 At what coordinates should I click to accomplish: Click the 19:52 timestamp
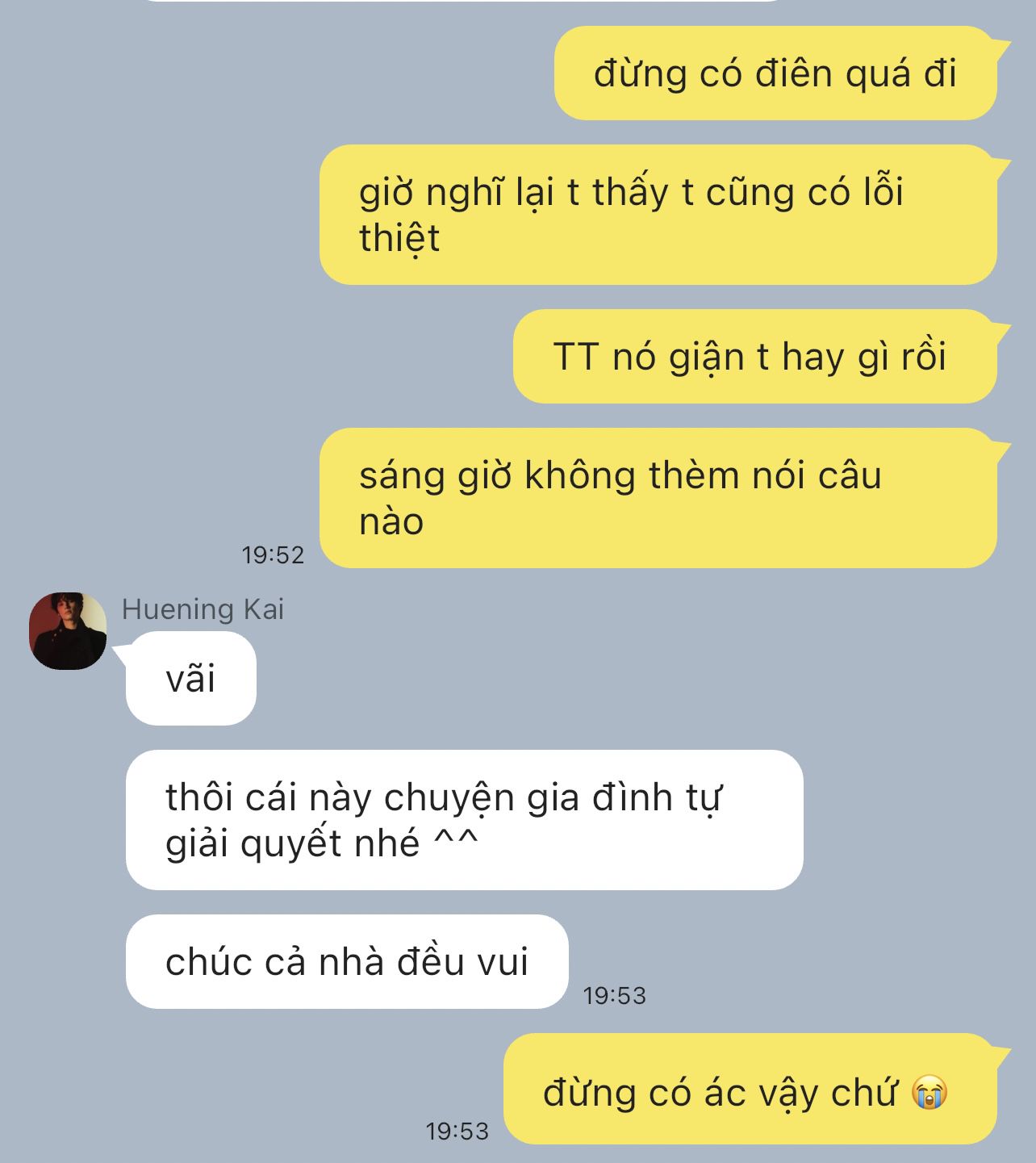click(273, 555)
